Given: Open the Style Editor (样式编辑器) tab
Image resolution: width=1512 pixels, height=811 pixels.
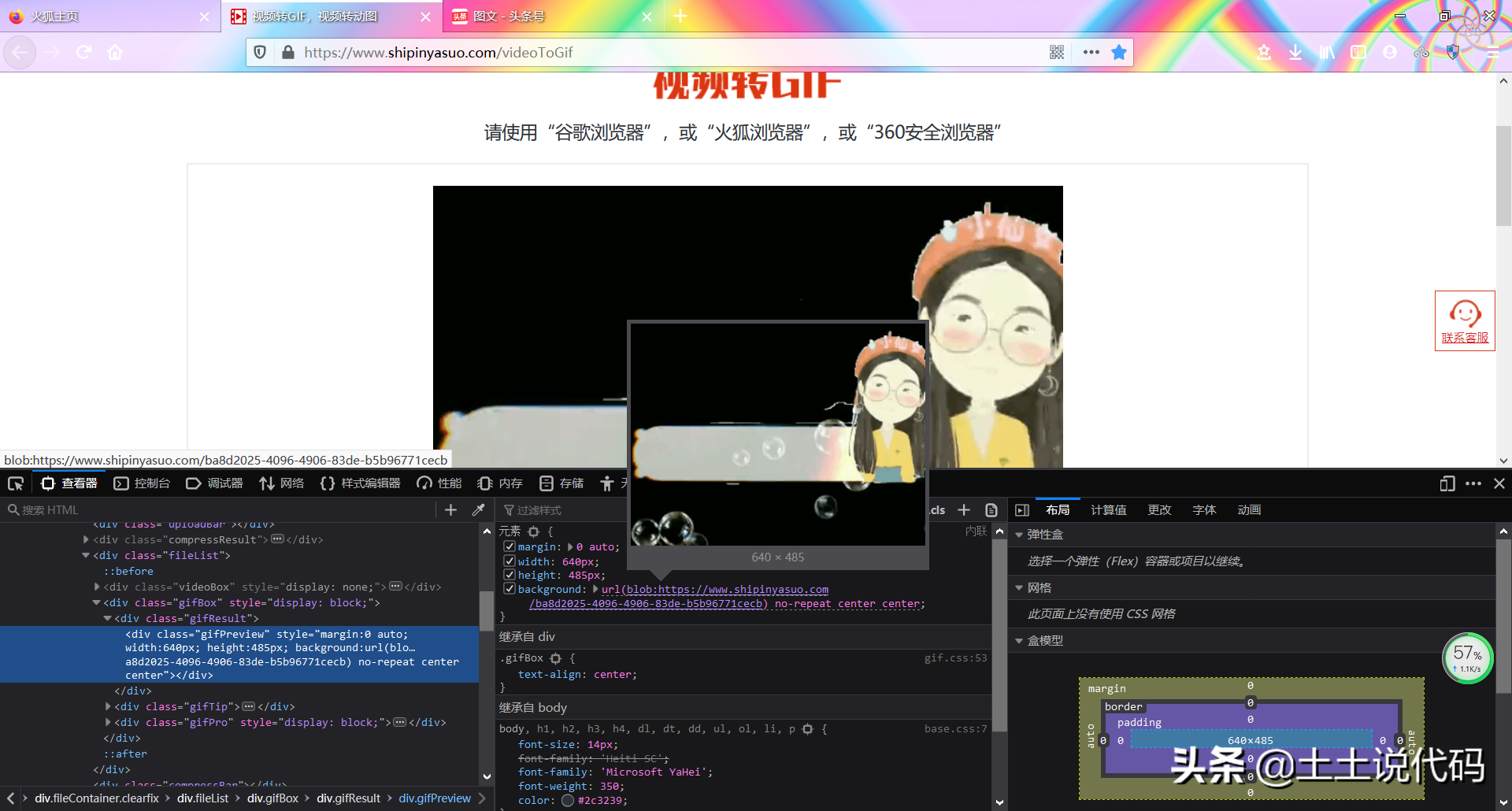Looking at the screenshot, I should [361, 483].
